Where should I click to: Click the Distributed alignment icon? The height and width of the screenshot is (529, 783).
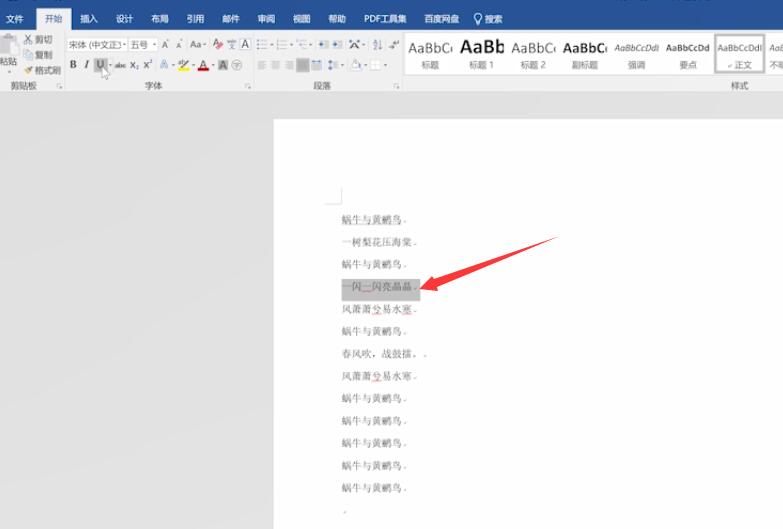(317, 65)
